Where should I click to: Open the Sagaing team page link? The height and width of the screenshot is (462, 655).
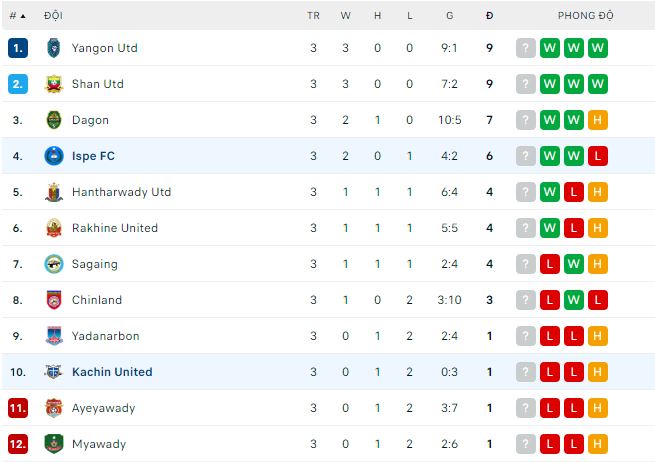point(94,264)
